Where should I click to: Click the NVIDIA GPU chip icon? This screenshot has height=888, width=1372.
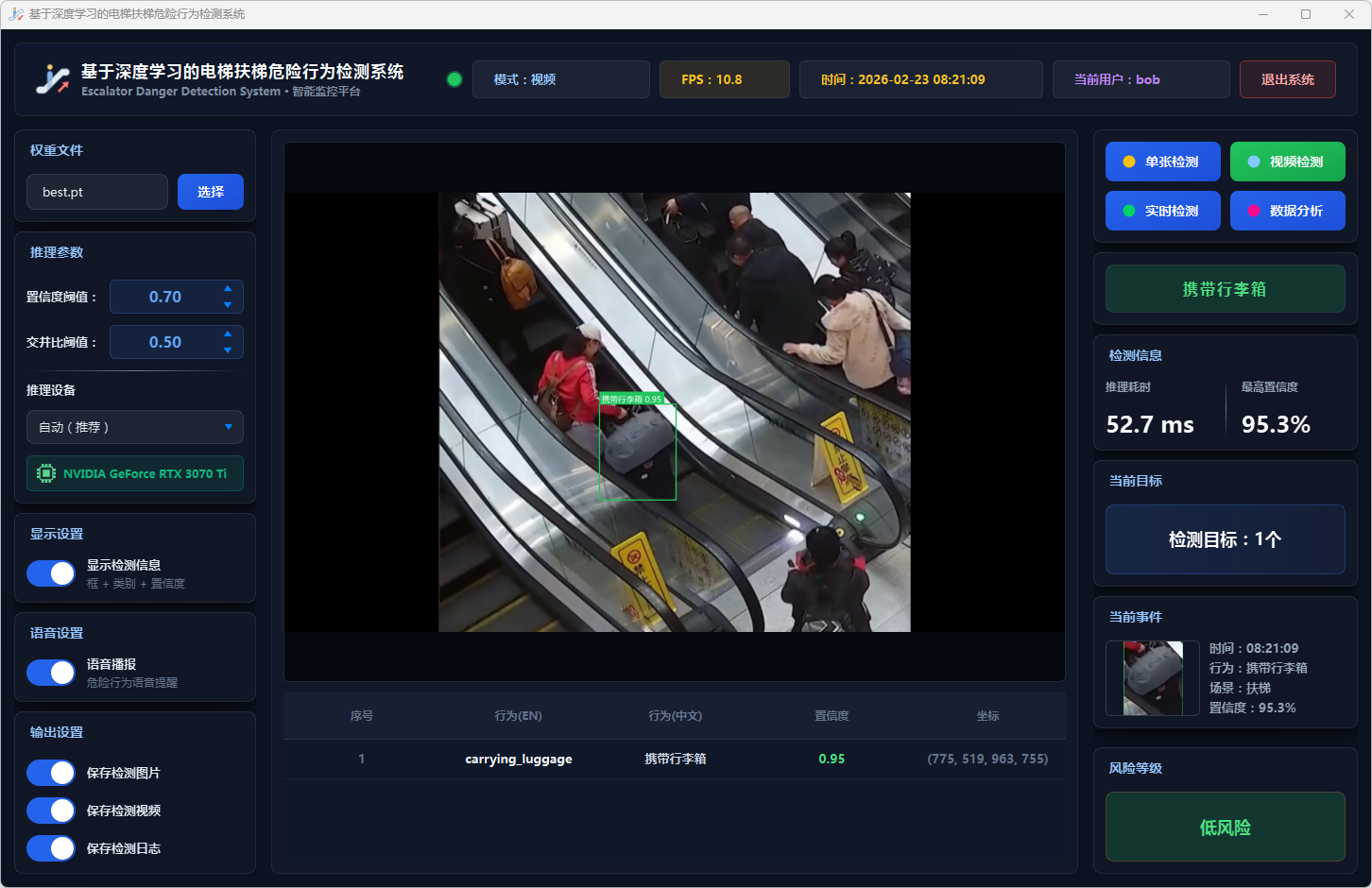[x=45, y=473]
